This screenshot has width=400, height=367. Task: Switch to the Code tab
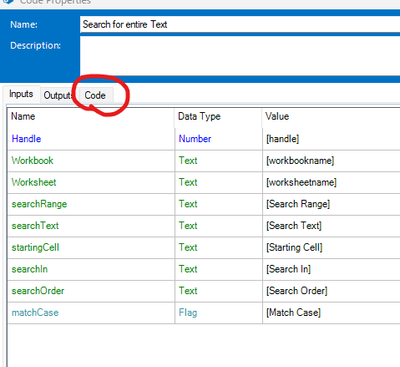point(95,95)
